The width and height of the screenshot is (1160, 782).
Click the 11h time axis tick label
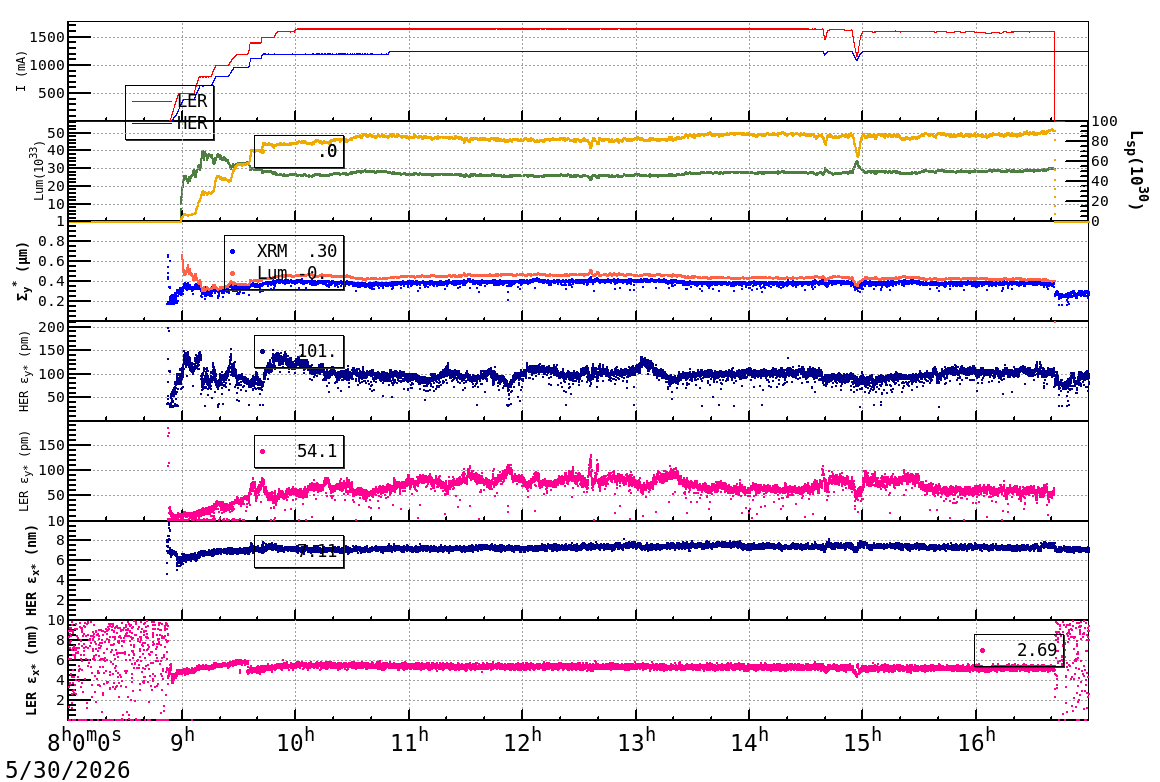pos(409,741)
